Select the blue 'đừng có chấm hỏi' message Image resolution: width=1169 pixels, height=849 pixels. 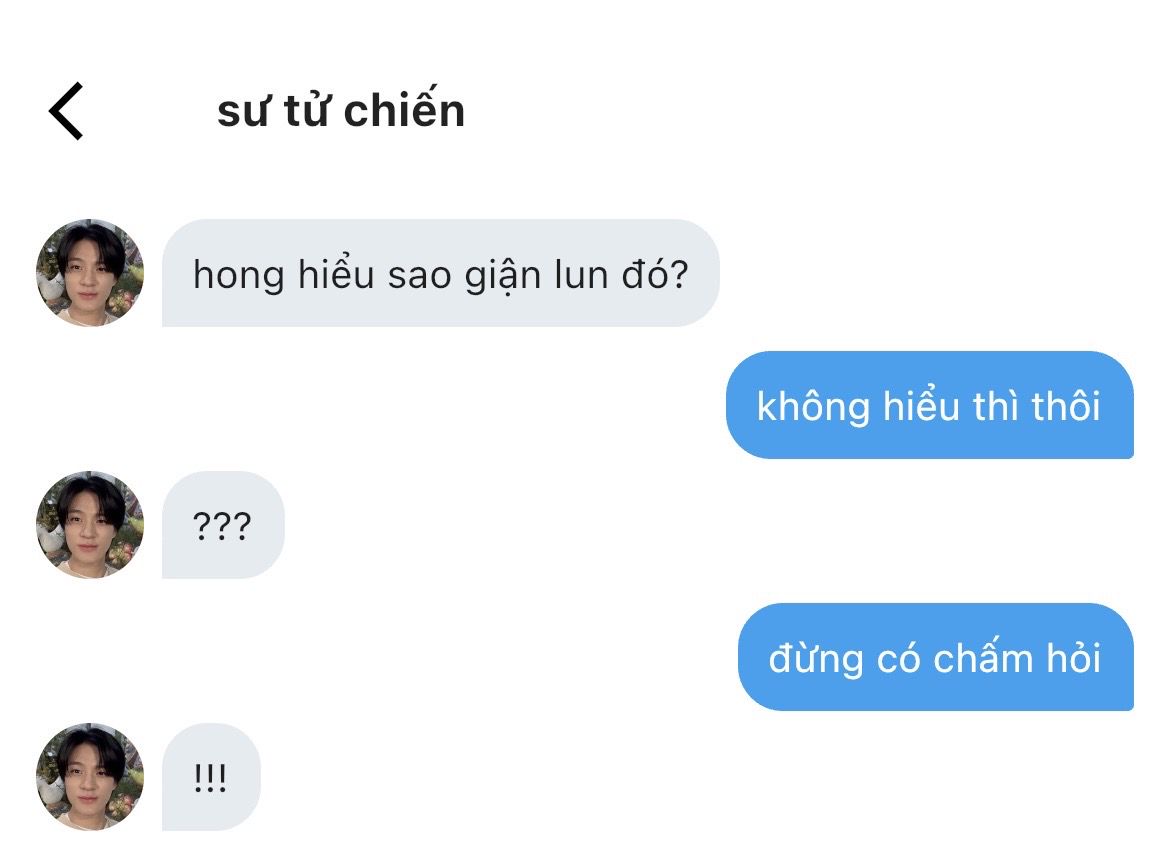pyautogui.click(x=936, y=657)
